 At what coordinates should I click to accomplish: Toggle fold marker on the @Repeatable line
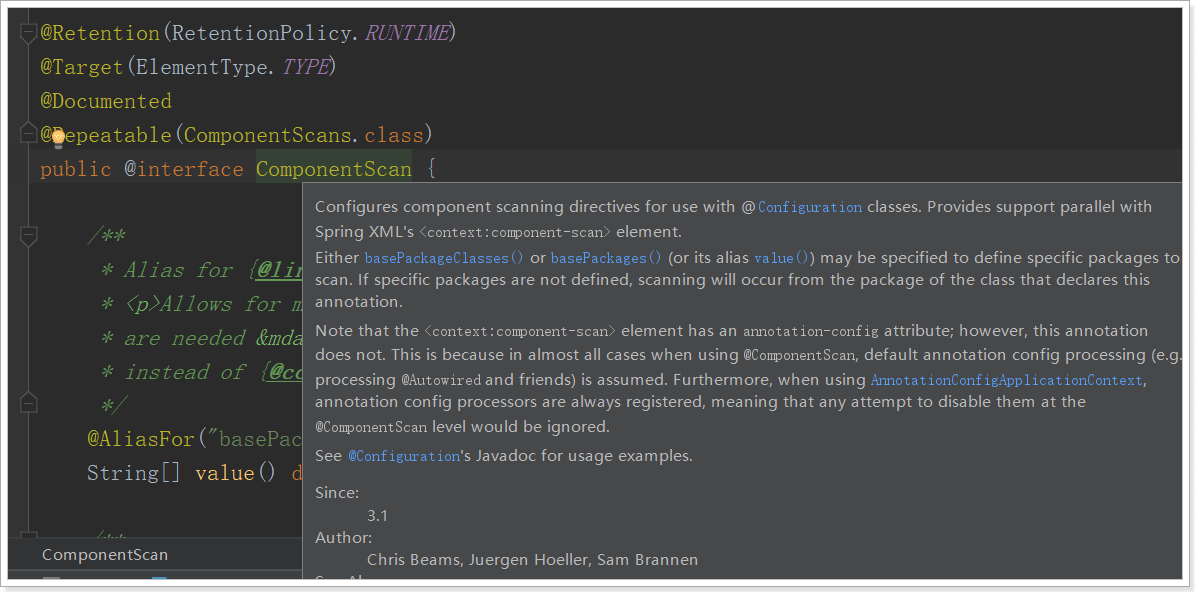(28, 131)
